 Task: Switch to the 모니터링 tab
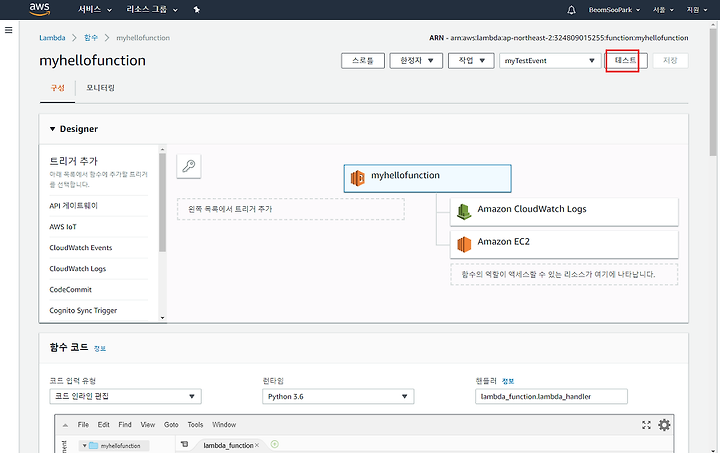101,88
